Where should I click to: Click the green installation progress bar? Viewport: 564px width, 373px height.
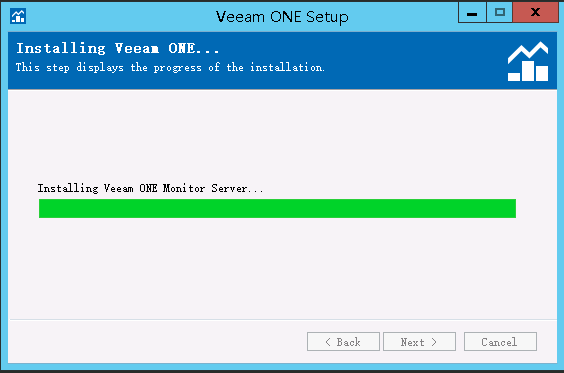pyautogui.click(x=277, y=208)
